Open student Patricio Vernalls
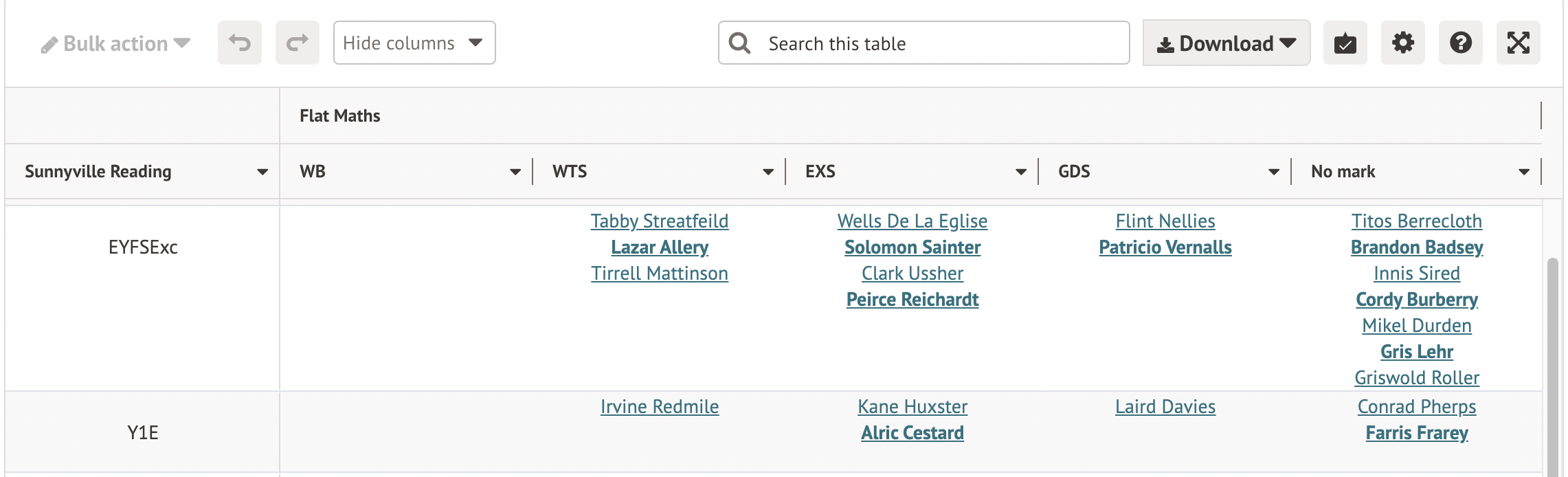 1165,247
